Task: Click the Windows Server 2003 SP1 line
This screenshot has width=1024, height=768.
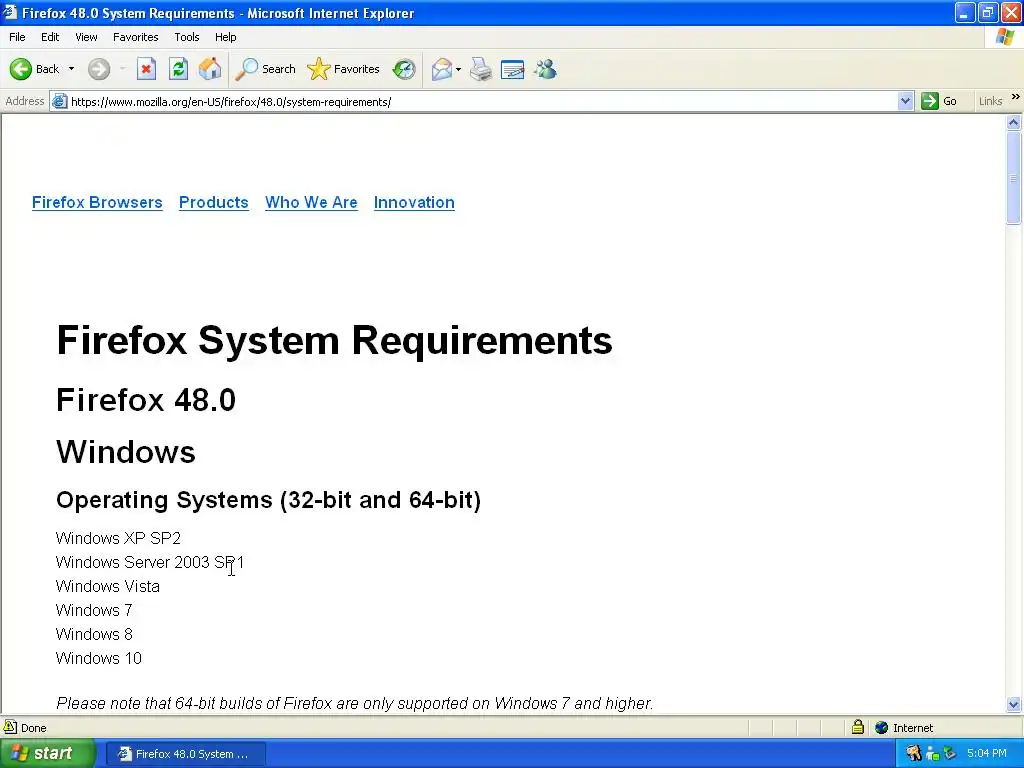Action: (x=150, y=562)
